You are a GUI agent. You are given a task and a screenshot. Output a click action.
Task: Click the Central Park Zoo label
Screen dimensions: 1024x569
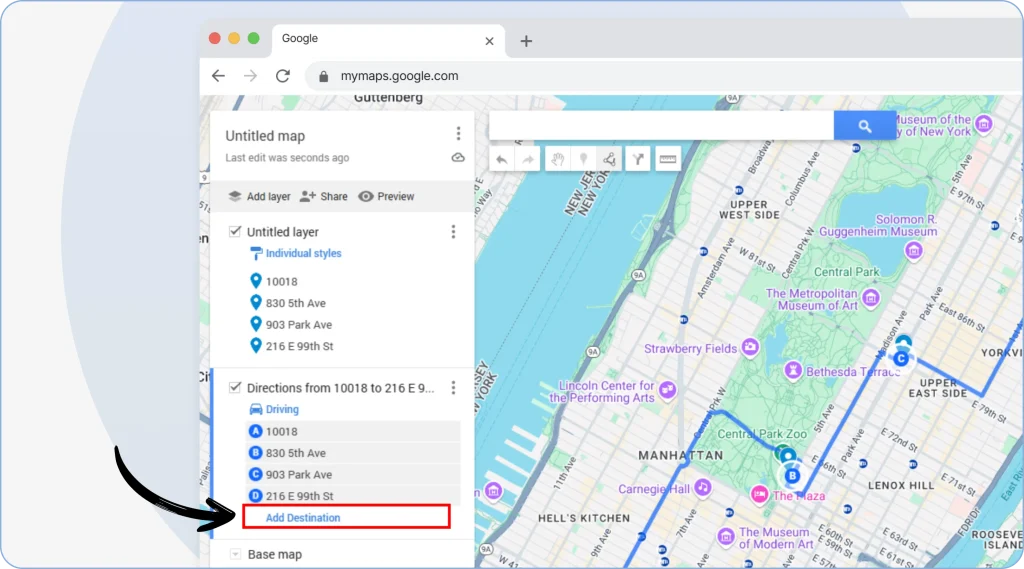point(762,434)
